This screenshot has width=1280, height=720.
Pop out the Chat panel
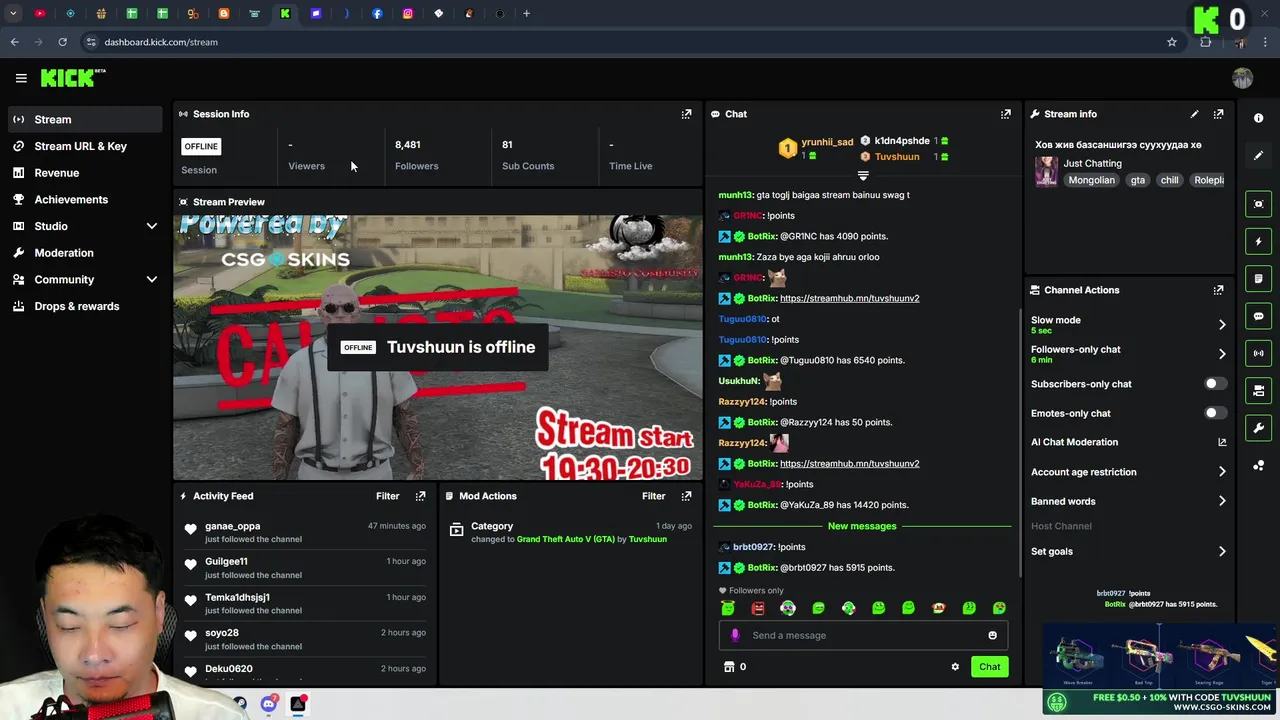click(1005, 114)
